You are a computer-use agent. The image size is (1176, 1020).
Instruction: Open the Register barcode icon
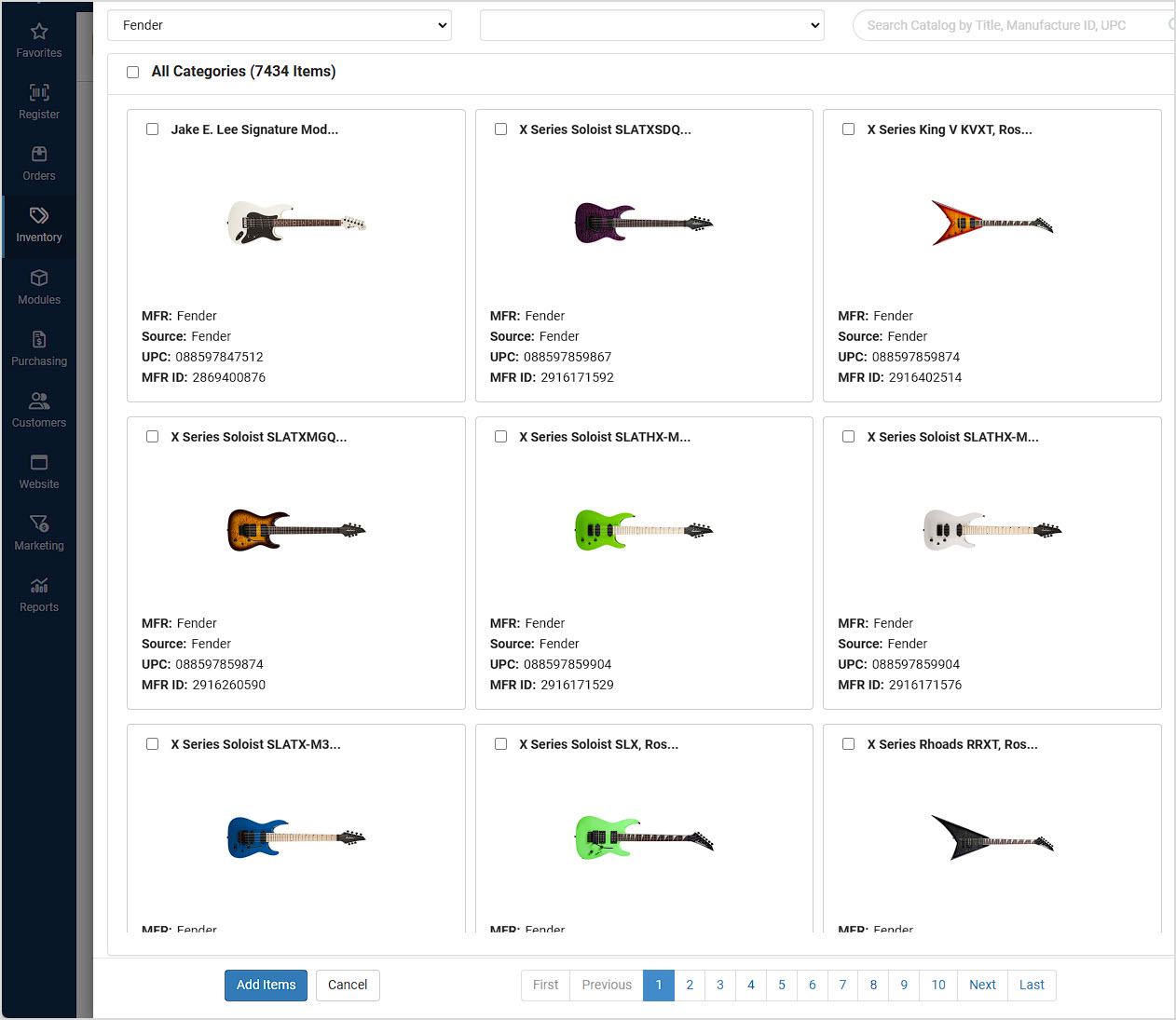click(x=39, y=92)
